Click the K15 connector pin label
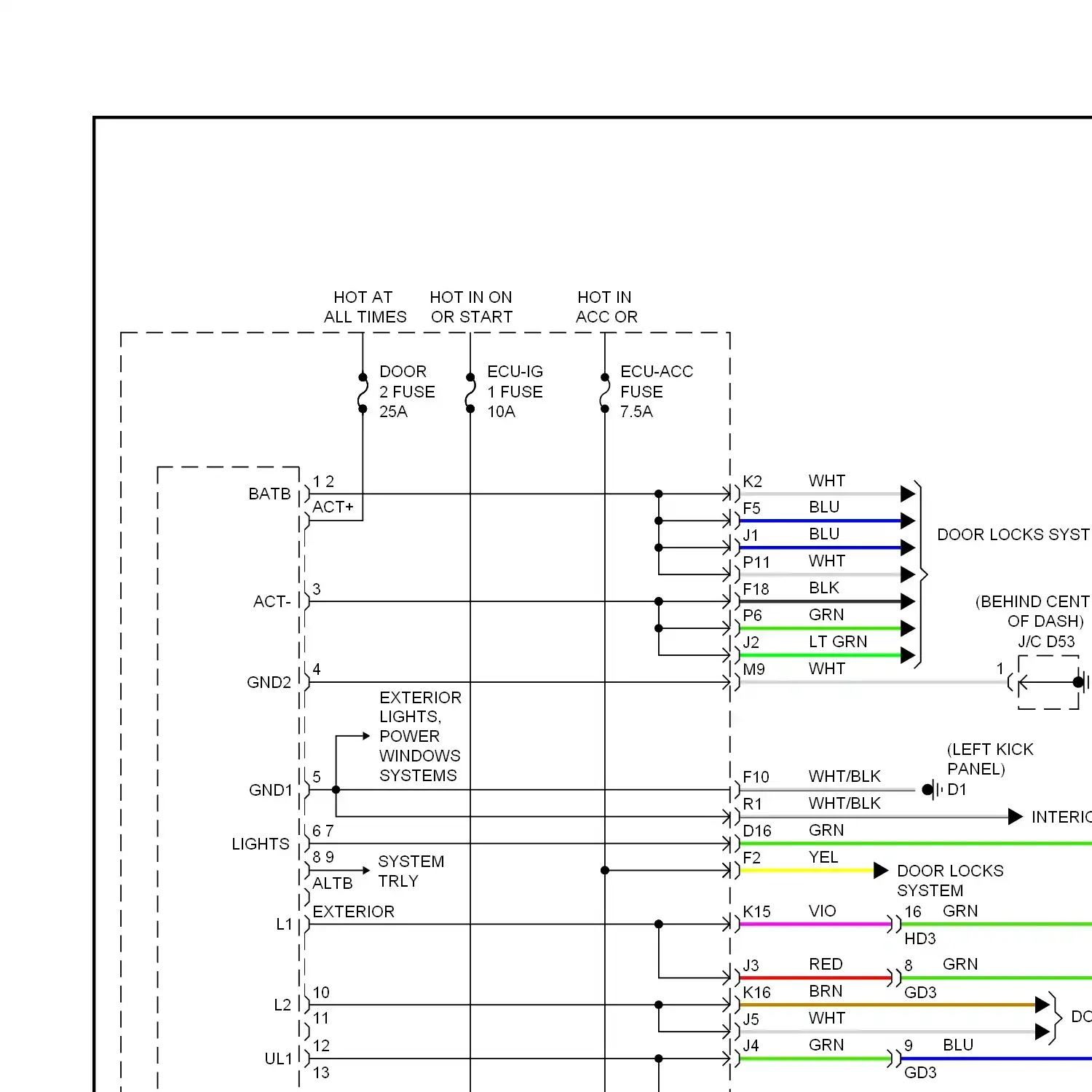 coord(756,912)
